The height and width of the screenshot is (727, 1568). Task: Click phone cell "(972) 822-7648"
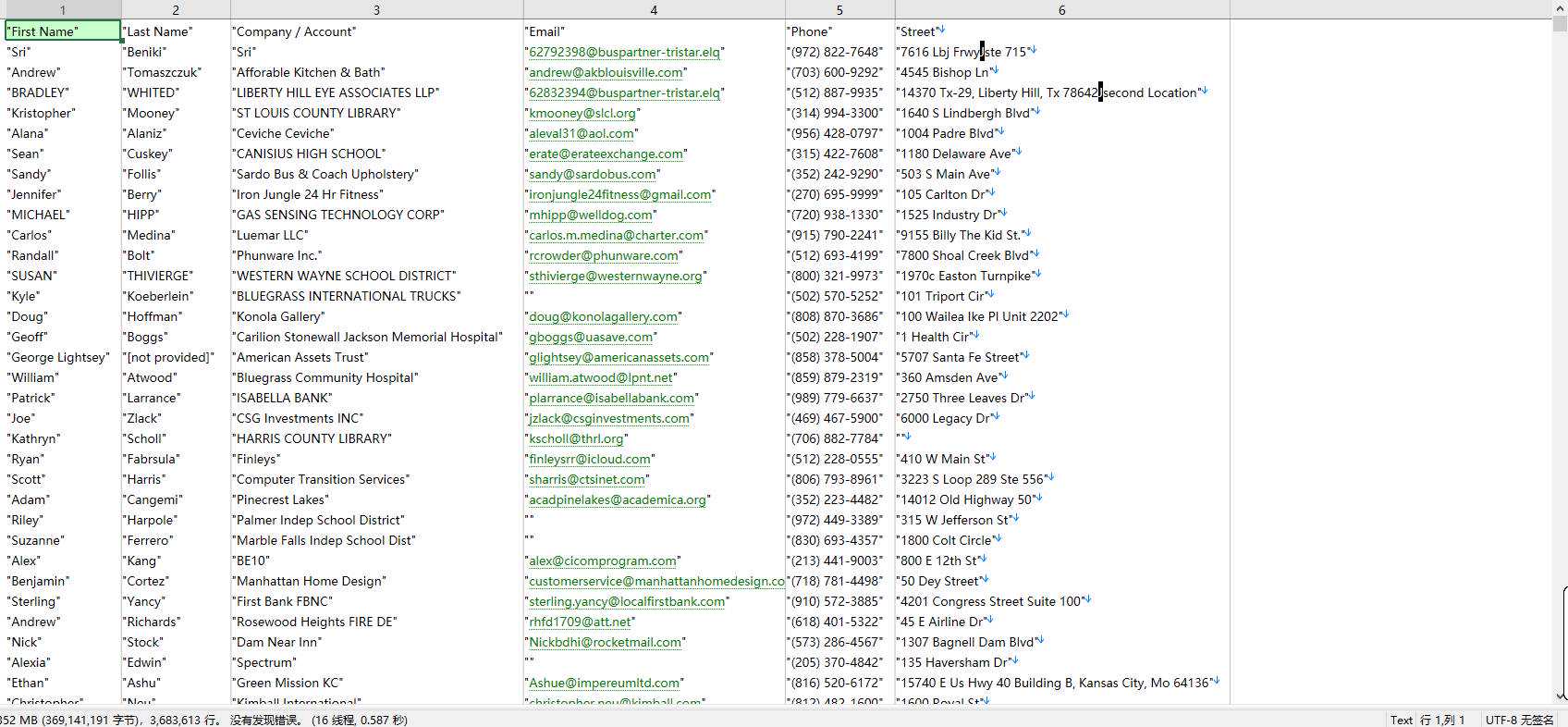point(839,52)
